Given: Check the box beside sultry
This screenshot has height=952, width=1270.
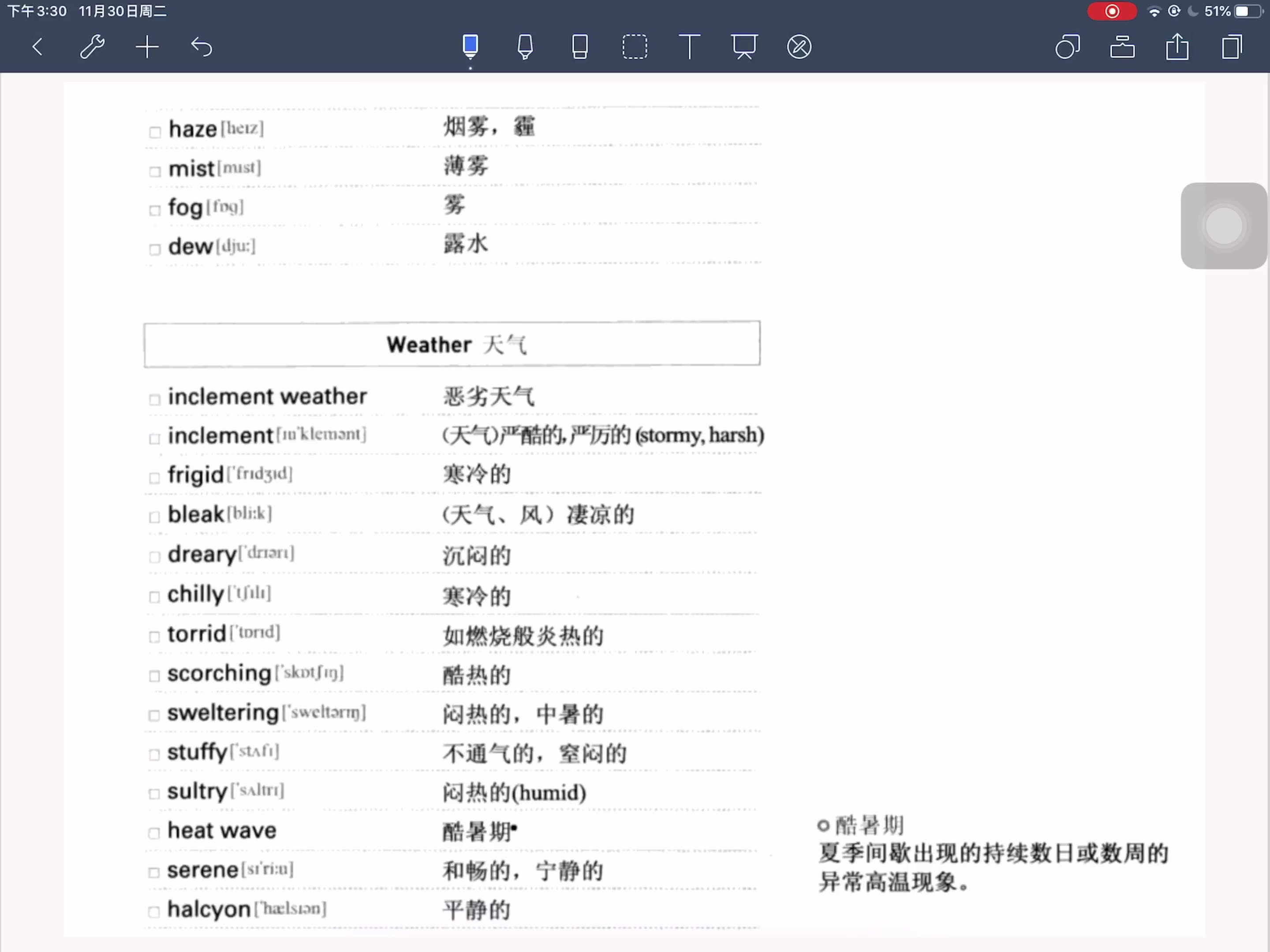Looking at the screenshot, I should click(x=154, y=794).
